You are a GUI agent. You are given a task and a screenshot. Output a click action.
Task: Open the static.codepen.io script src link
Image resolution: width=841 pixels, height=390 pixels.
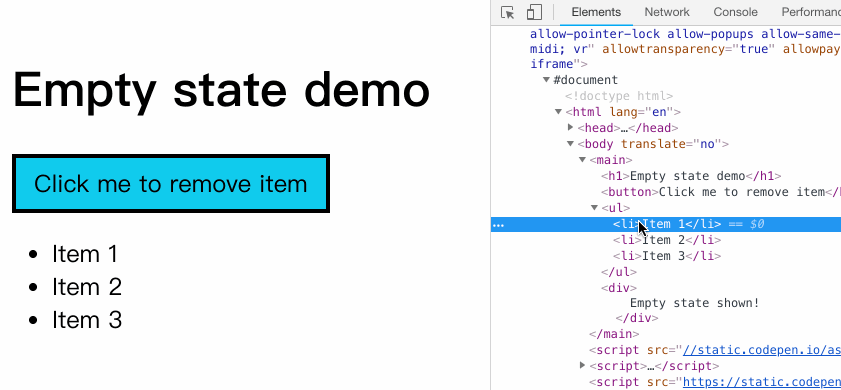(761, 350)
